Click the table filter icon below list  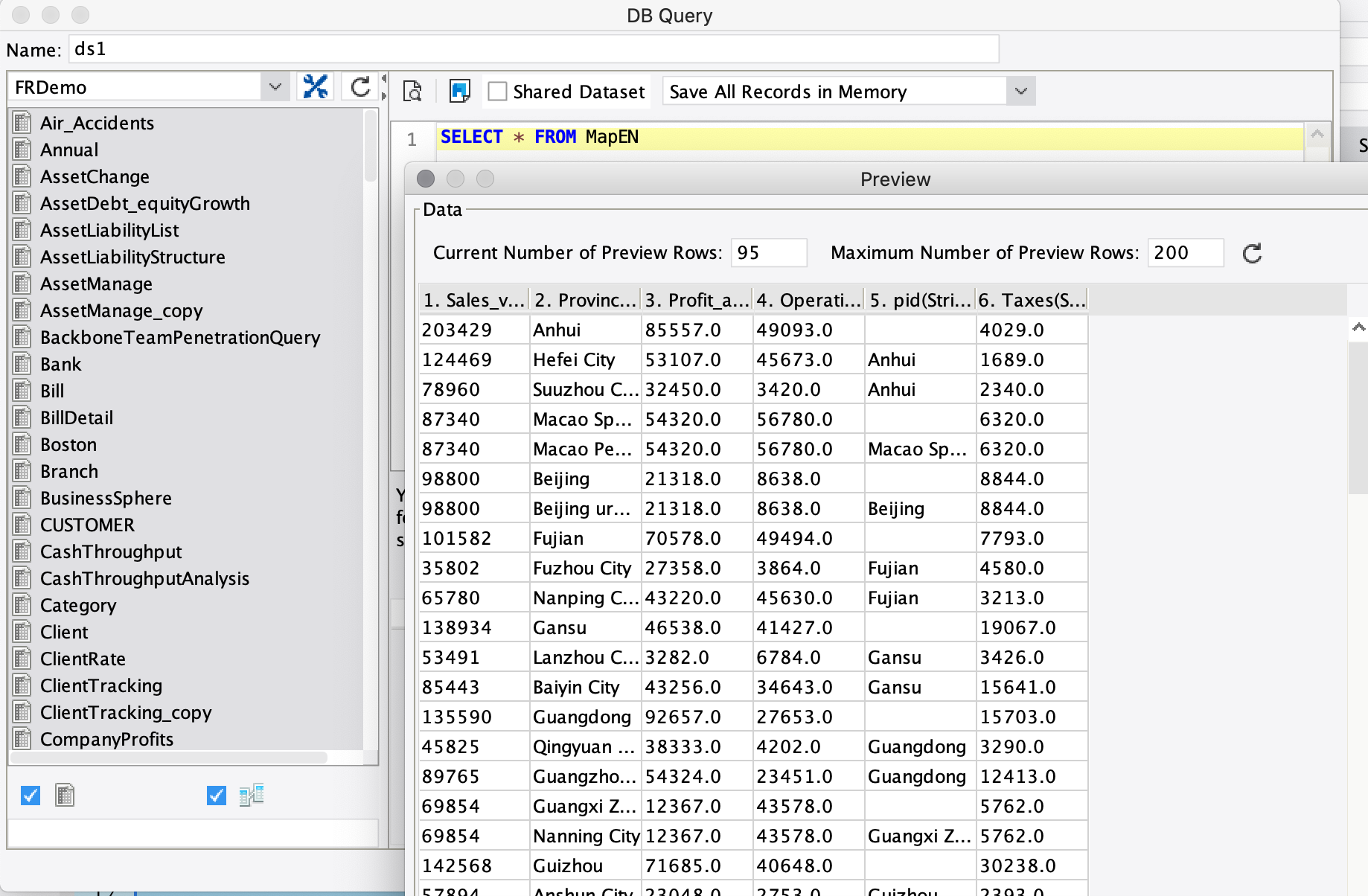coord(65,796)
